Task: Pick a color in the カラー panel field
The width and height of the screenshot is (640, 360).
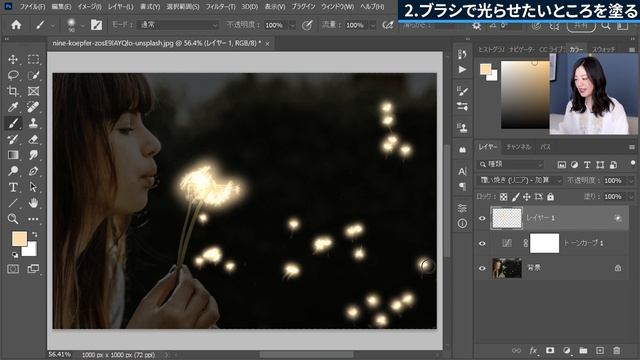Action: point(525,95)
